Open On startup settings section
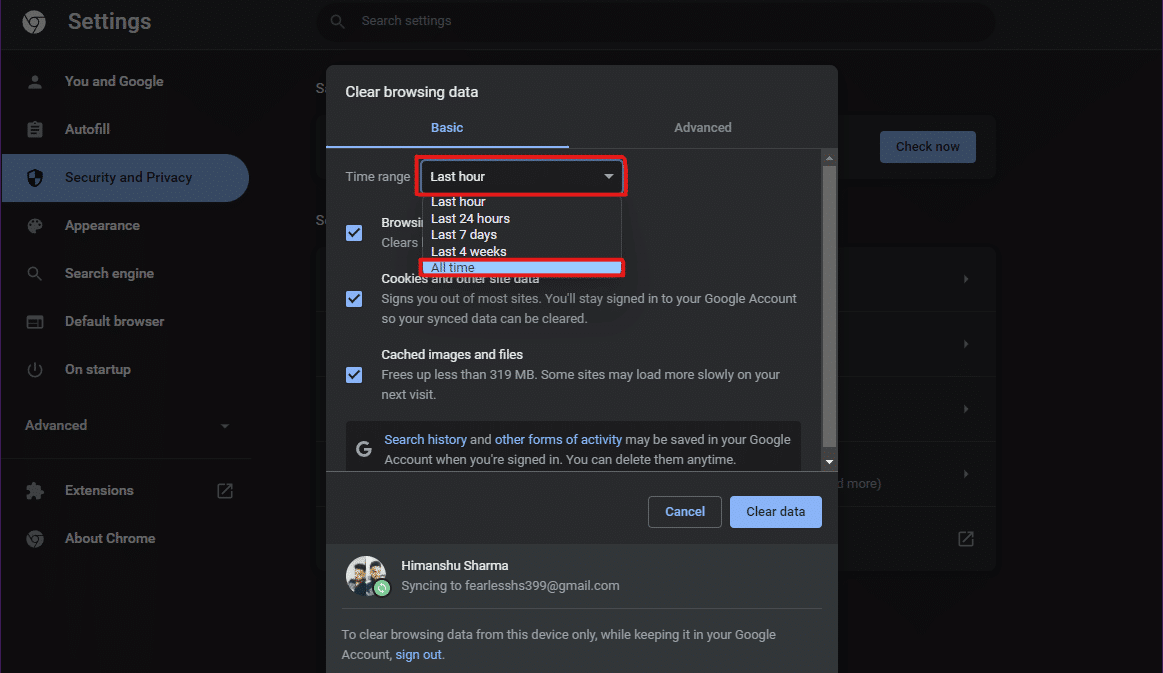Viewport: 1163px width, 673px height. click(x=126, y=370)
